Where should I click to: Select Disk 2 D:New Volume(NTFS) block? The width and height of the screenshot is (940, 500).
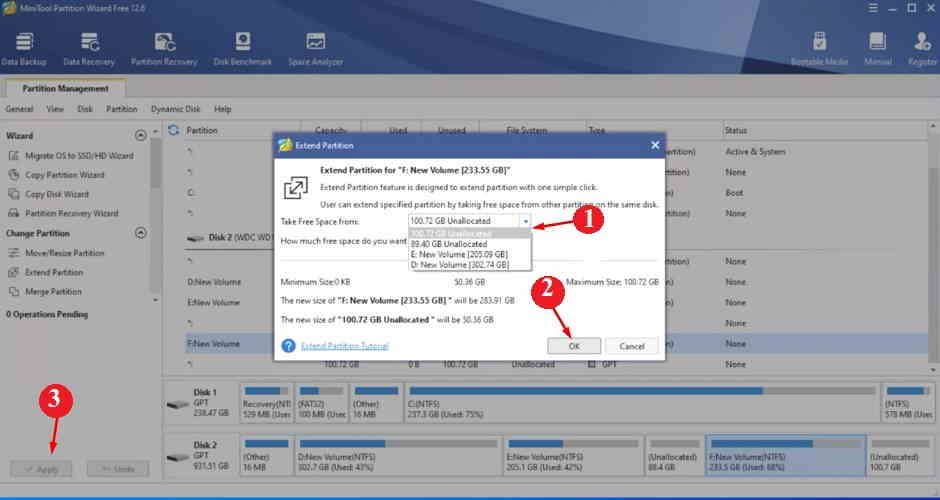point(399,455)
